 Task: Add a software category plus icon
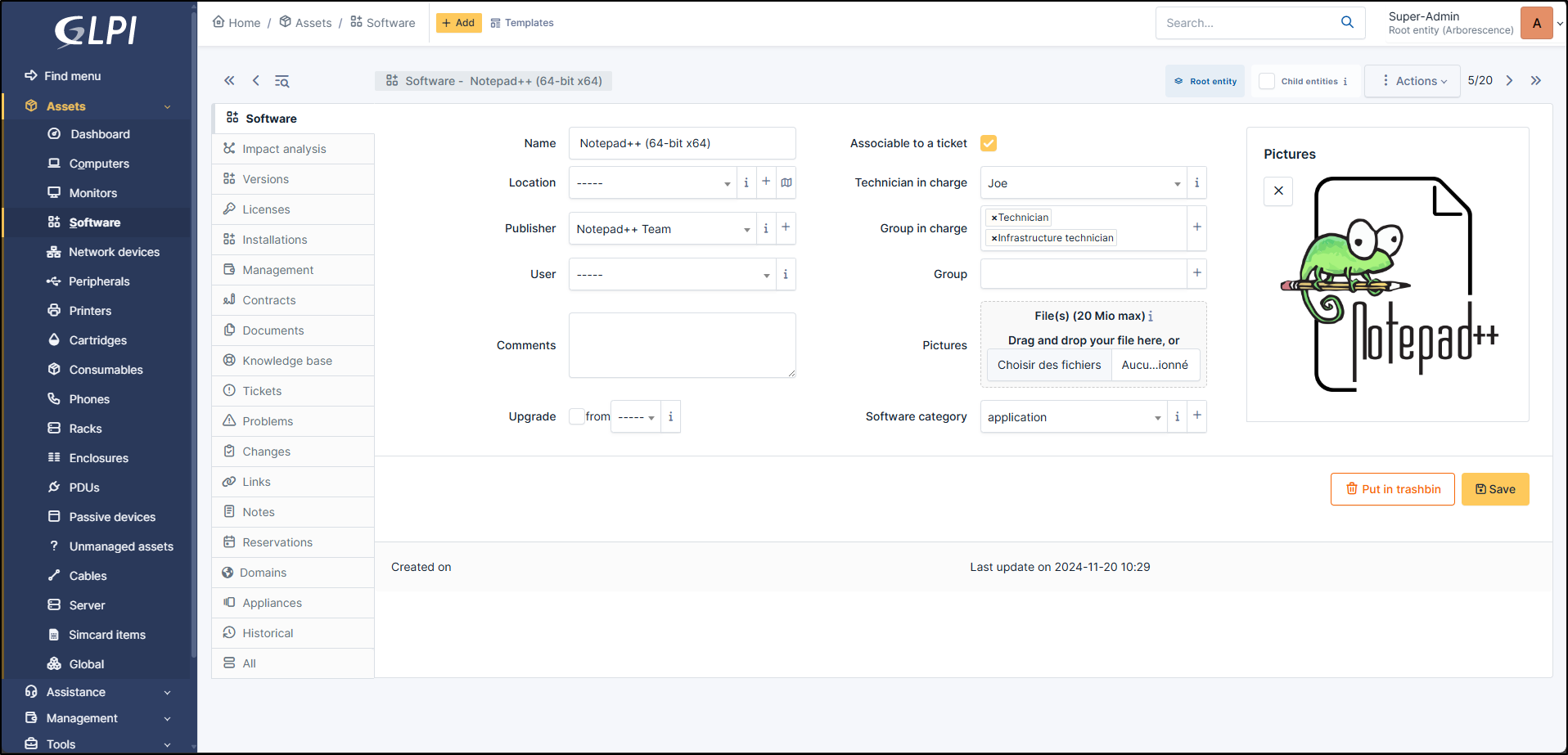(1197, 416)
